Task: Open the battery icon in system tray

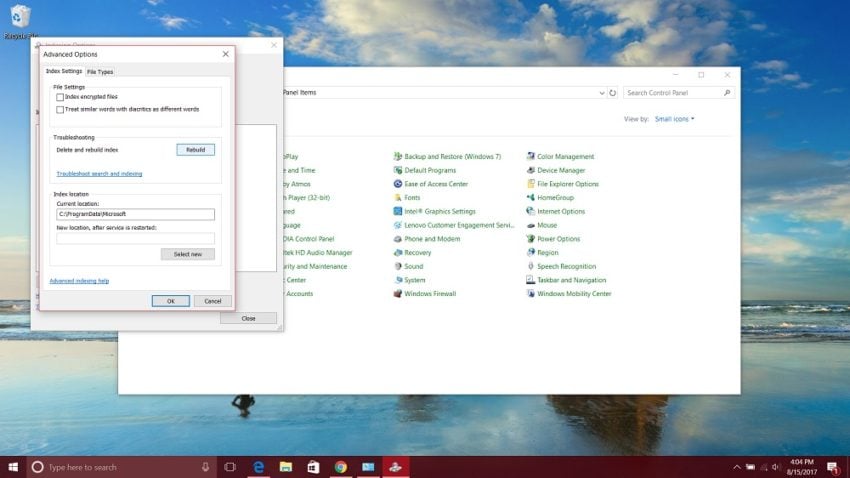Action: coord(750,467)
